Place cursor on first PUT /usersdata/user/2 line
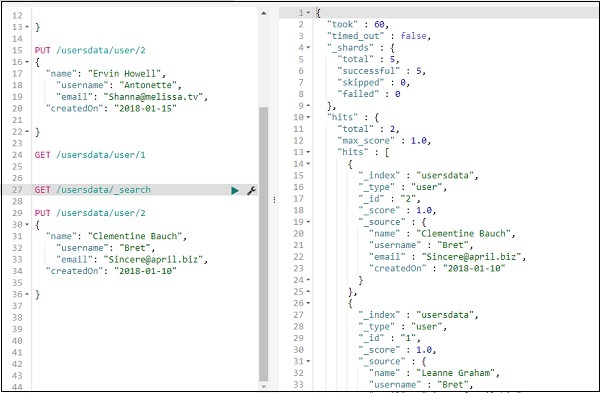Viewport: 600px width, 393px height. [90, 50]
